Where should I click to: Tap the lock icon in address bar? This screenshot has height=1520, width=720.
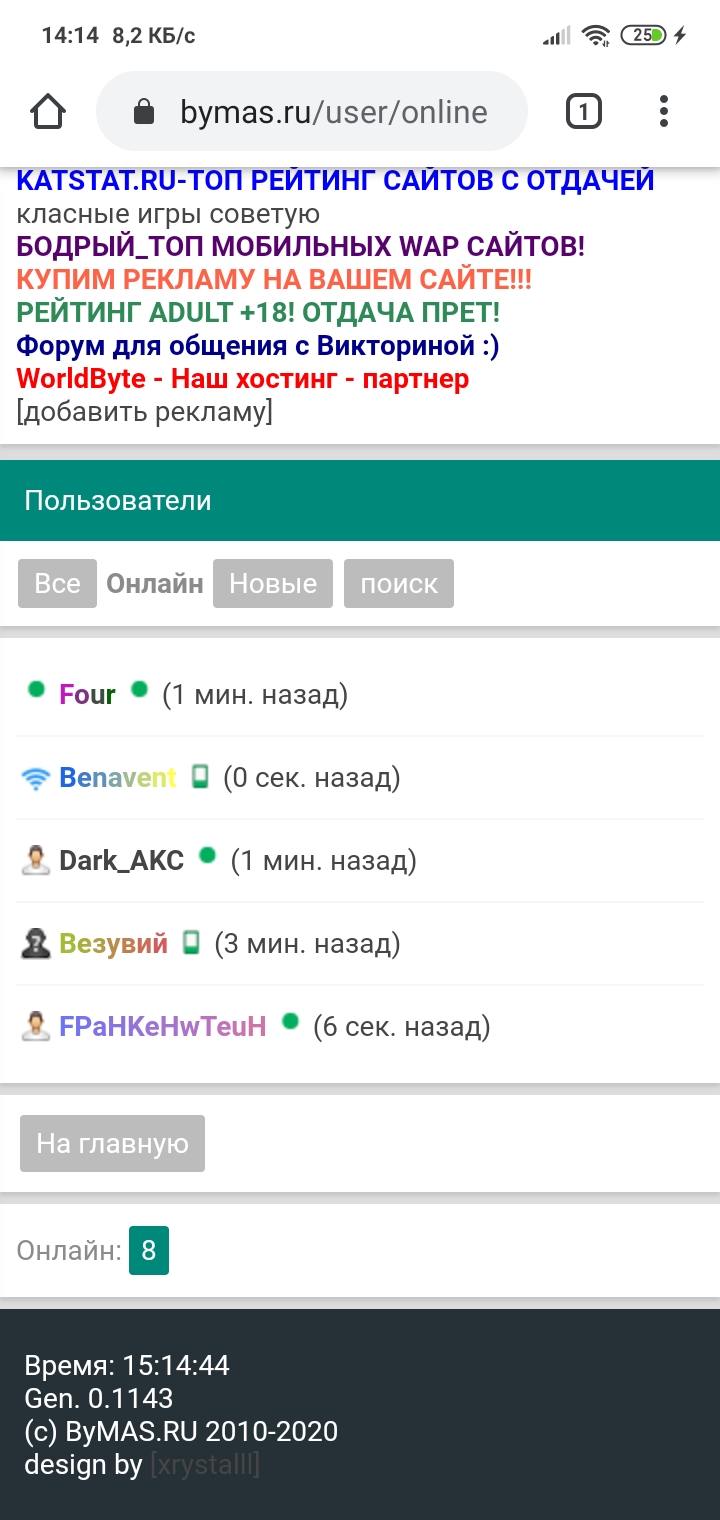[x=144, y=112]
